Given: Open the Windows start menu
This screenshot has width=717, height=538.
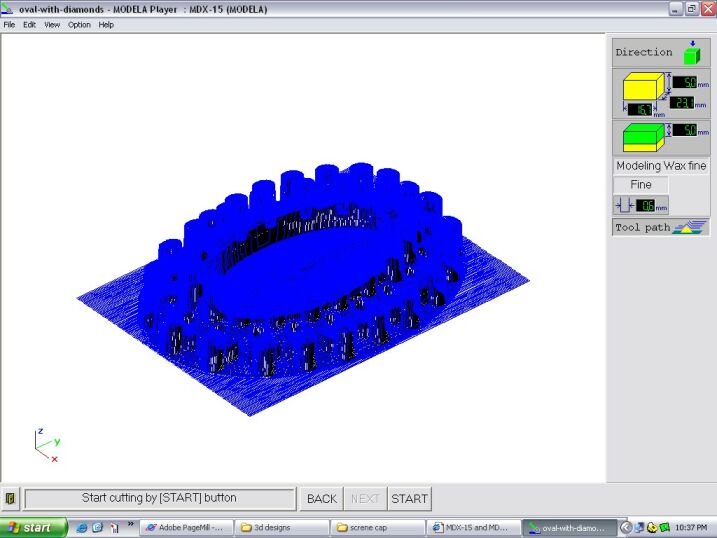Looking at the screenshot, I should point(33,527).
